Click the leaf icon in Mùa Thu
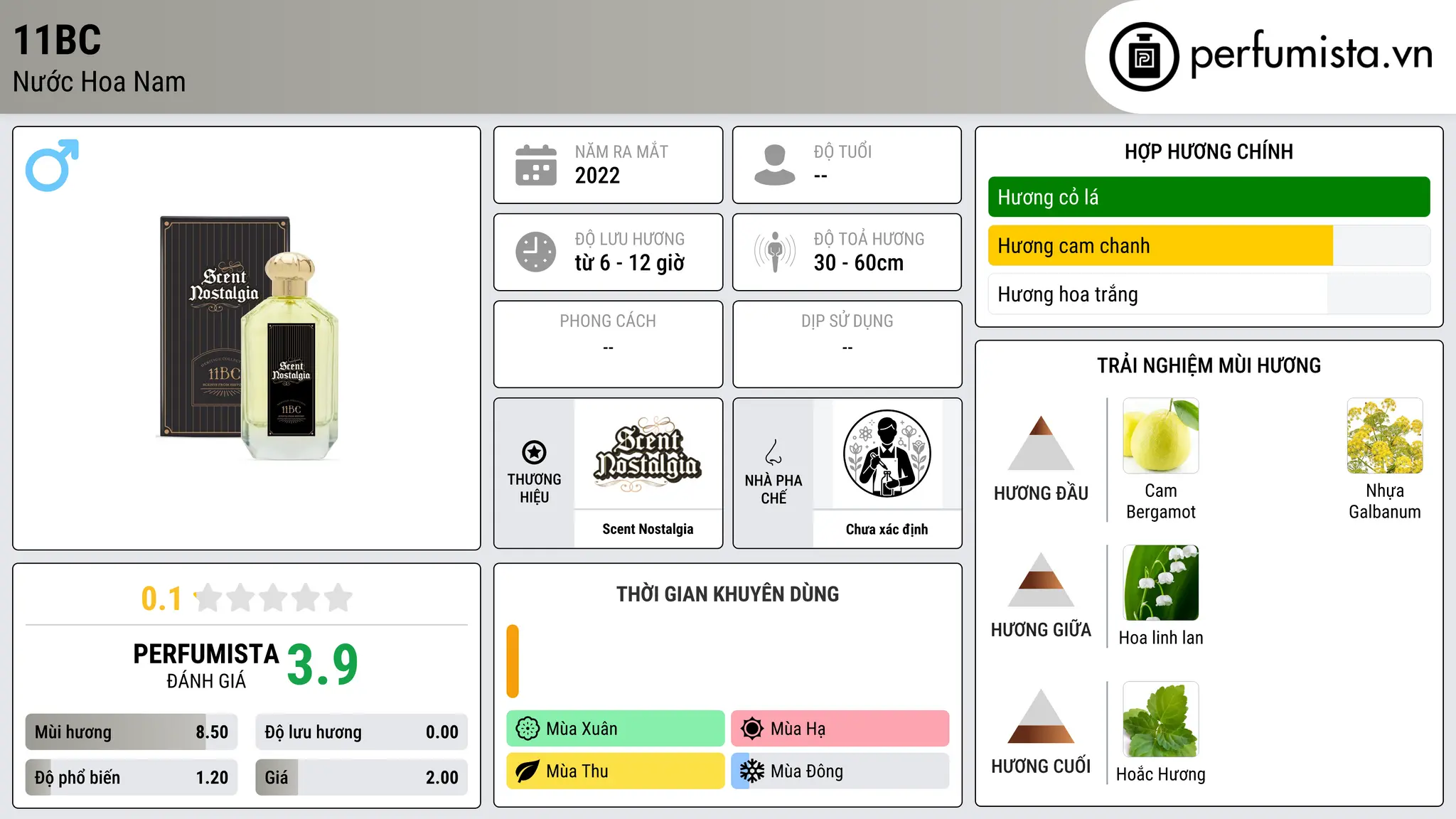This screenshot has width=1456, height=819. pyautogui.click(x=528, y=771)
